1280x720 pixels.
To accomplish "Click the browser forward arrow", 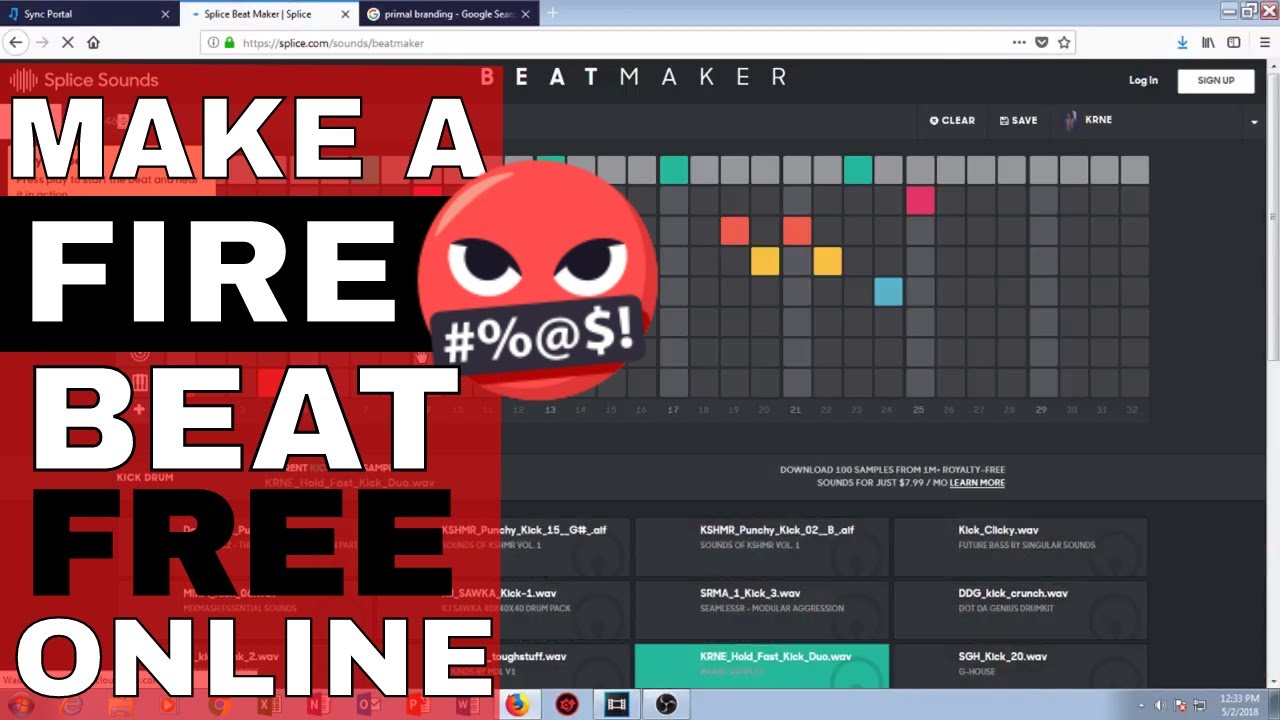I will [42, 43].
